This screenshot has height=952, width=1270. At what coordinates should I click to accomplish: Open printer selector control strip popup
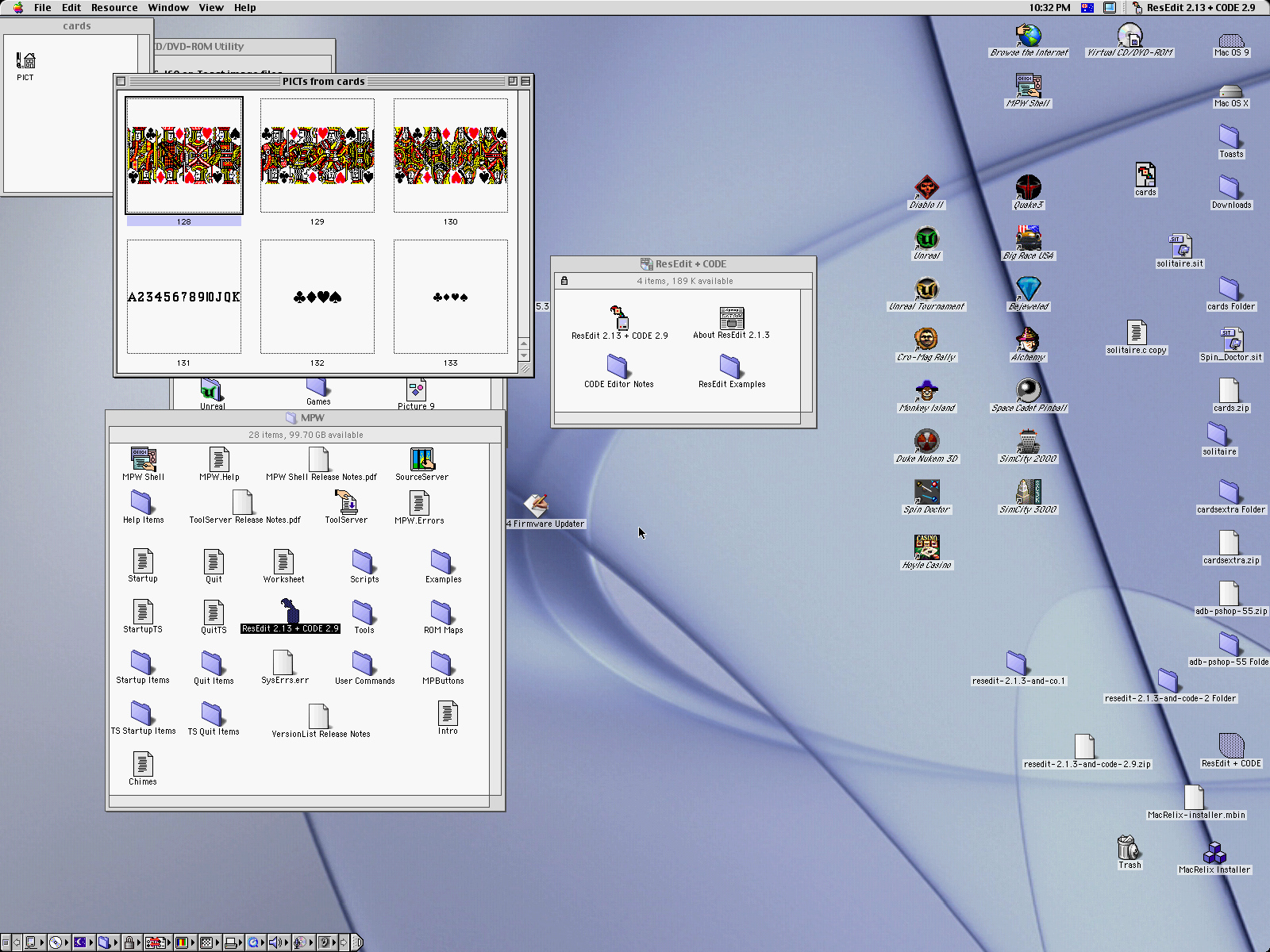pyautogui.click(x=233, y=942)
